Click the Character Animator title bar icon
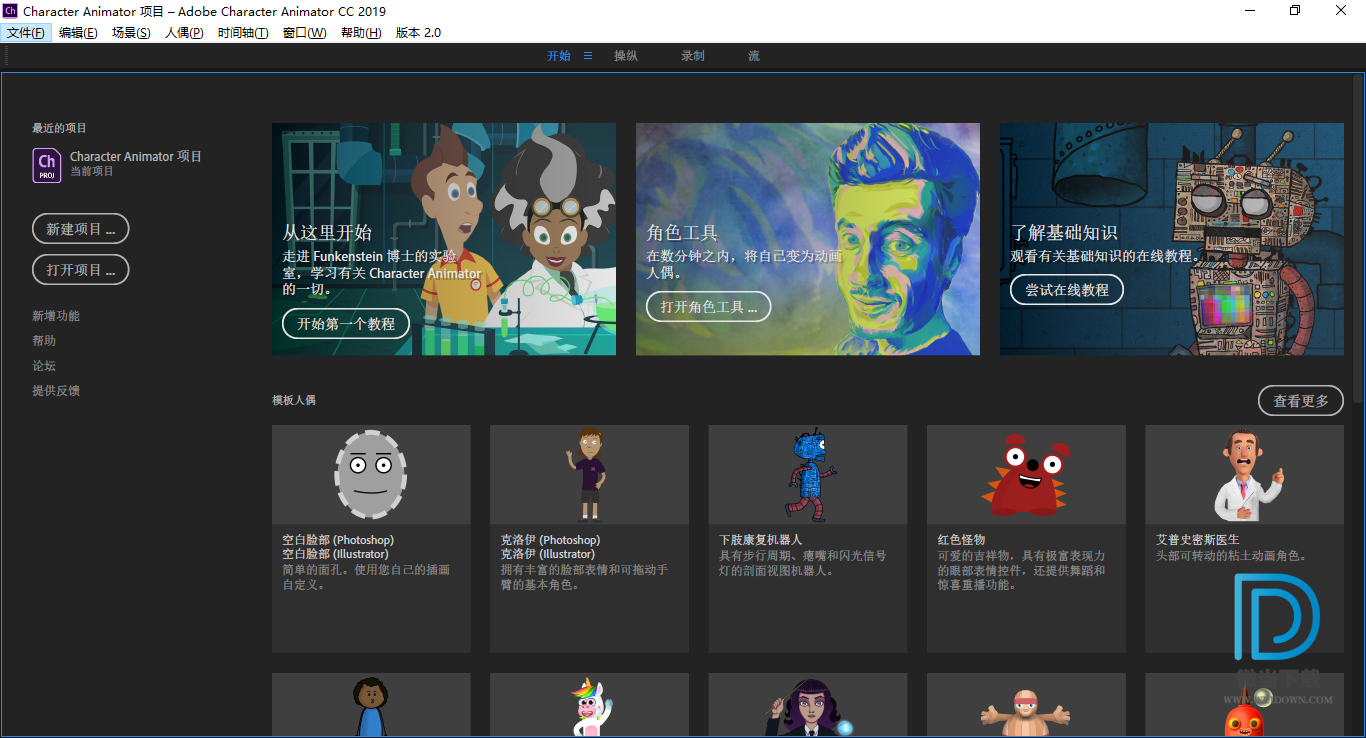1366x738 pixels. (10, 11)
